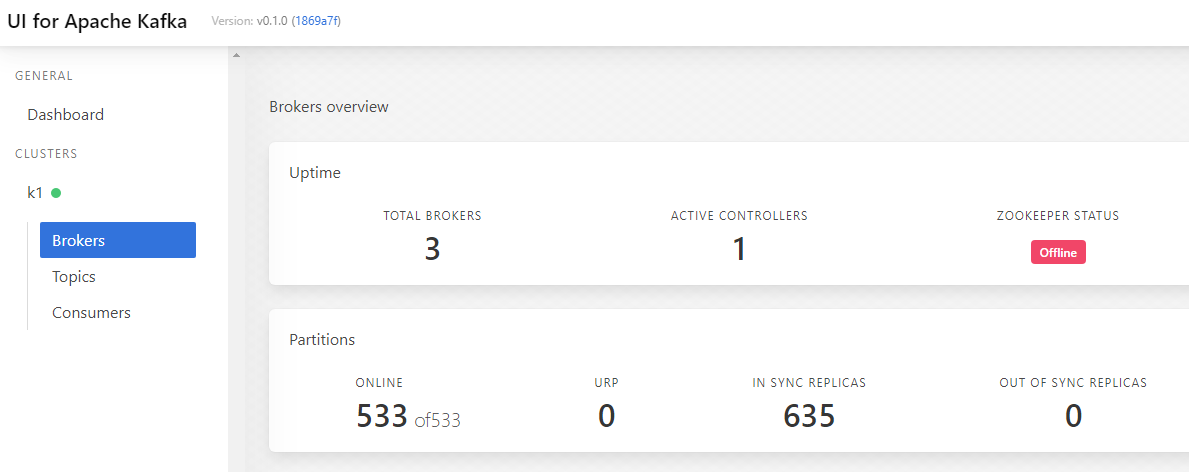Click the Online partitions number 533

tap(382, 416)
